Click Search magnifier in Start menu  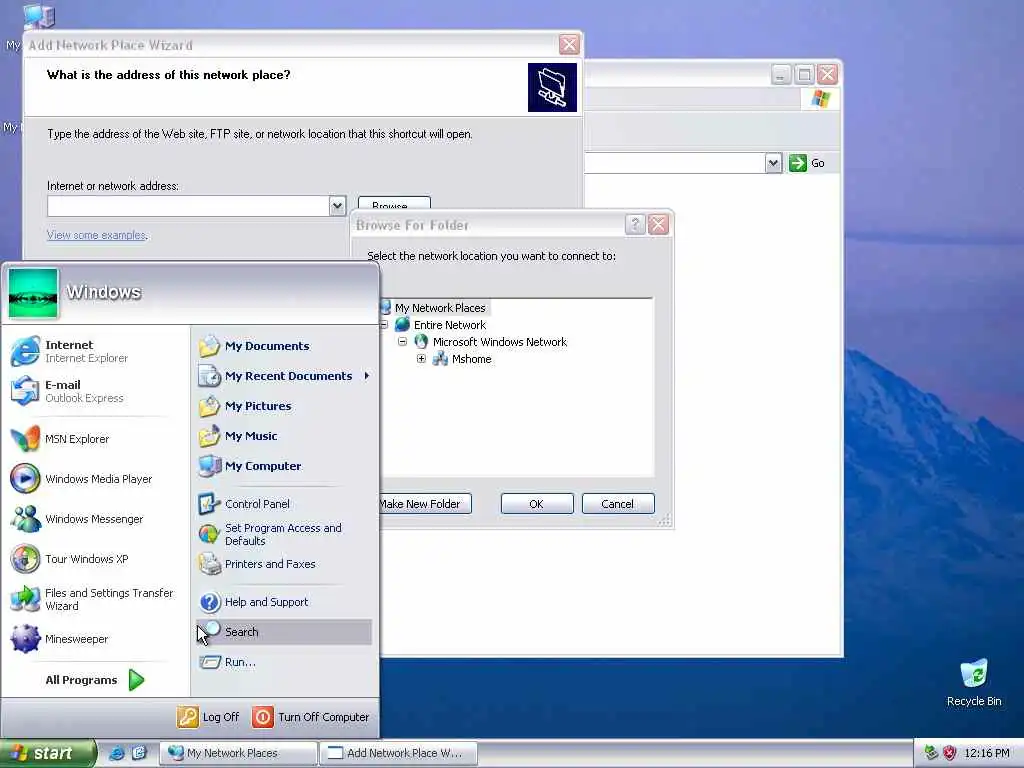coord(210,632)
